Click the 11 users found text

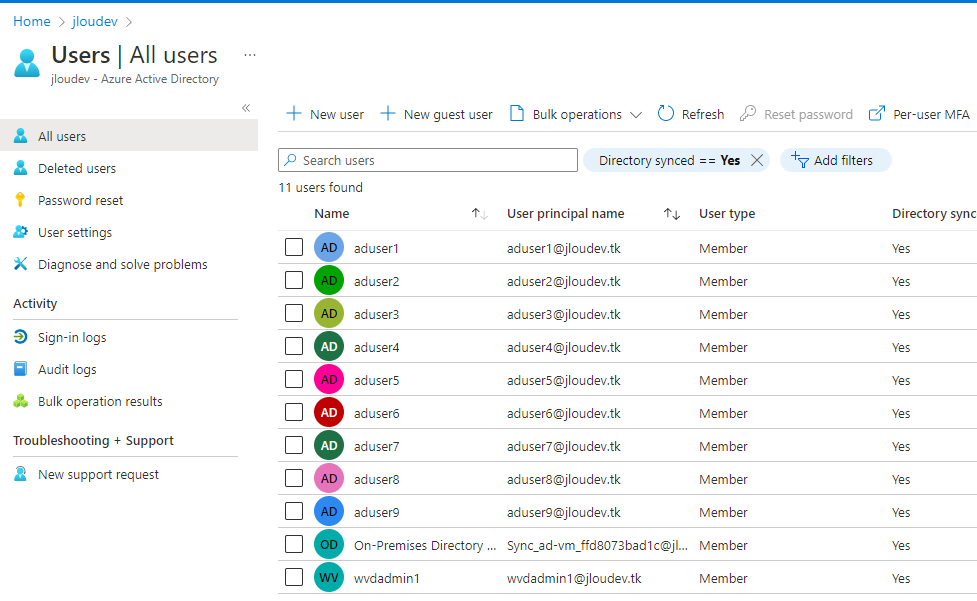point(320,187)
